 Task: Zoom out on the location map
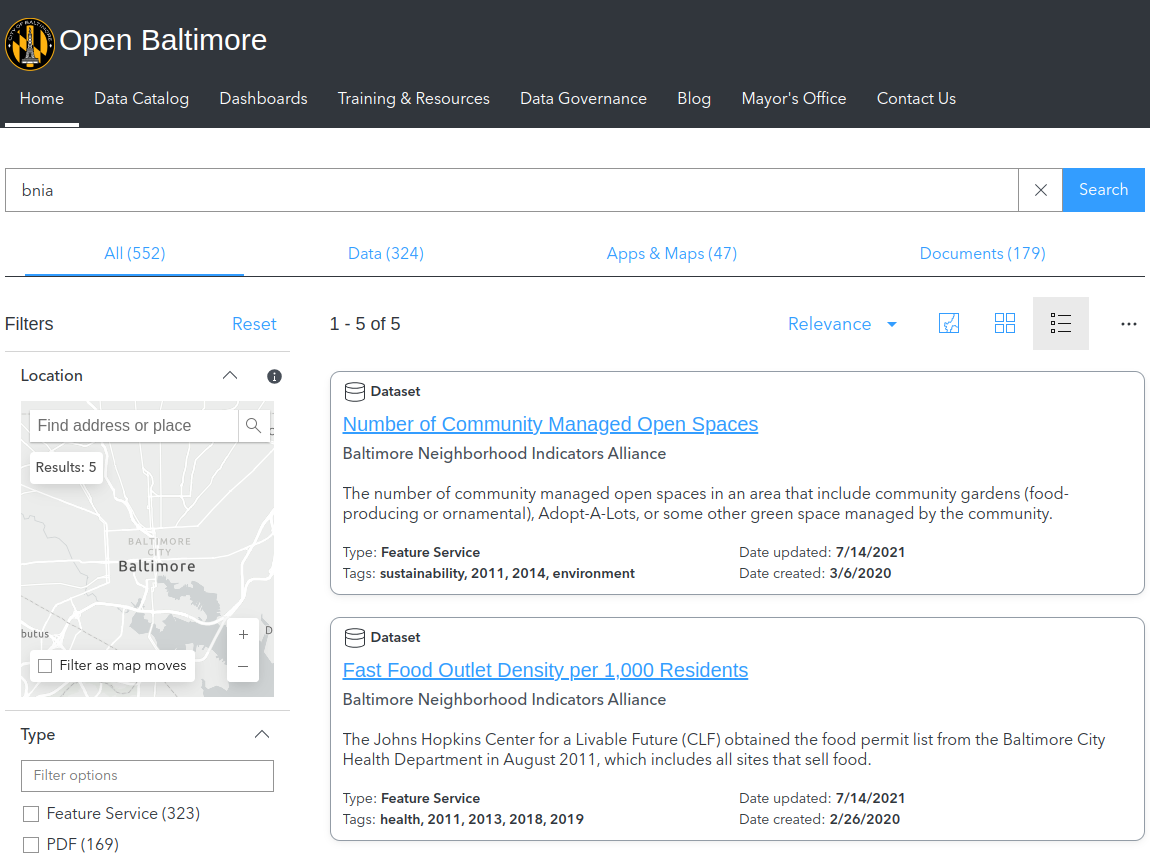(x=243, y=667)
